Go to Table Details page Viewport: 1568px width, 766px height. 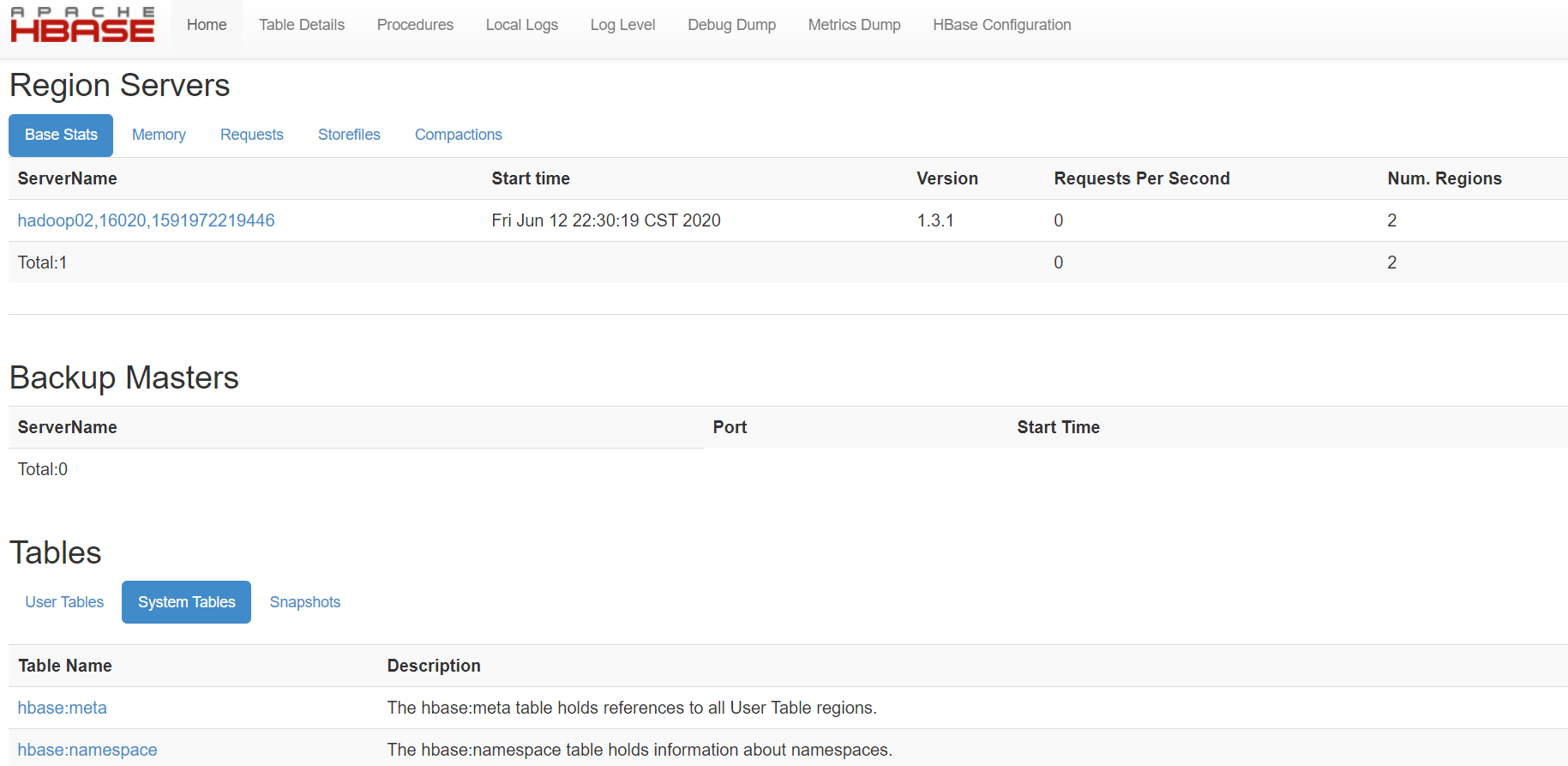(302, 25)
